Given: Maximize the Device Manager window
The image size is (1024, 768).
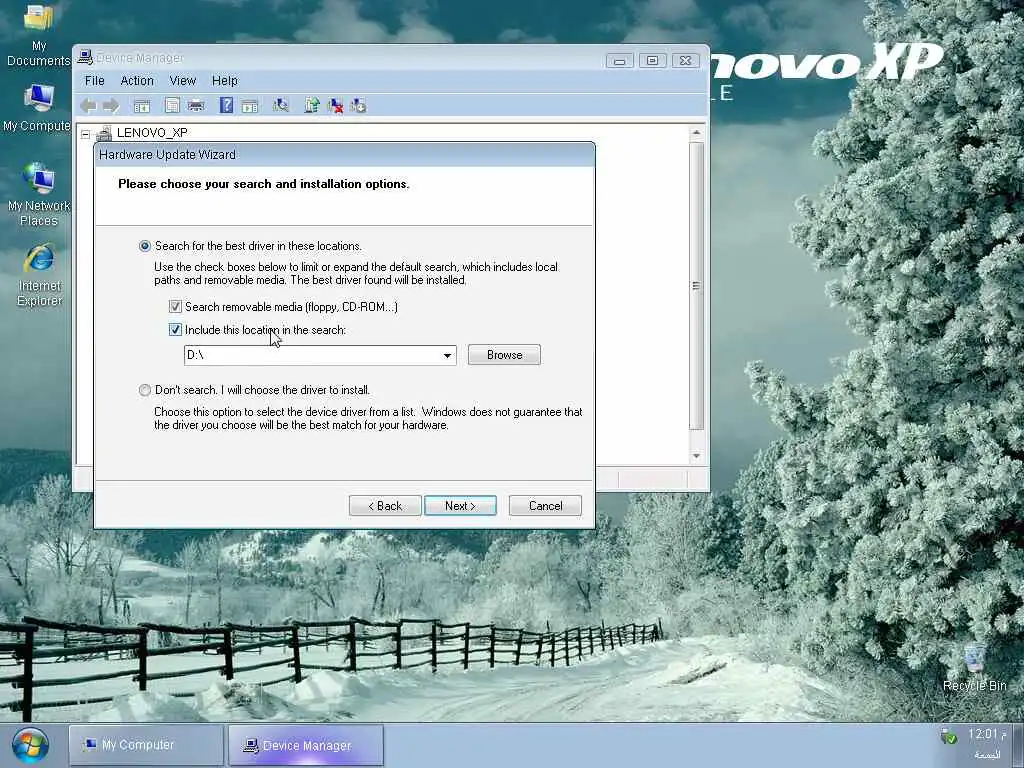Looking at the screenshot, I should 652,61.
